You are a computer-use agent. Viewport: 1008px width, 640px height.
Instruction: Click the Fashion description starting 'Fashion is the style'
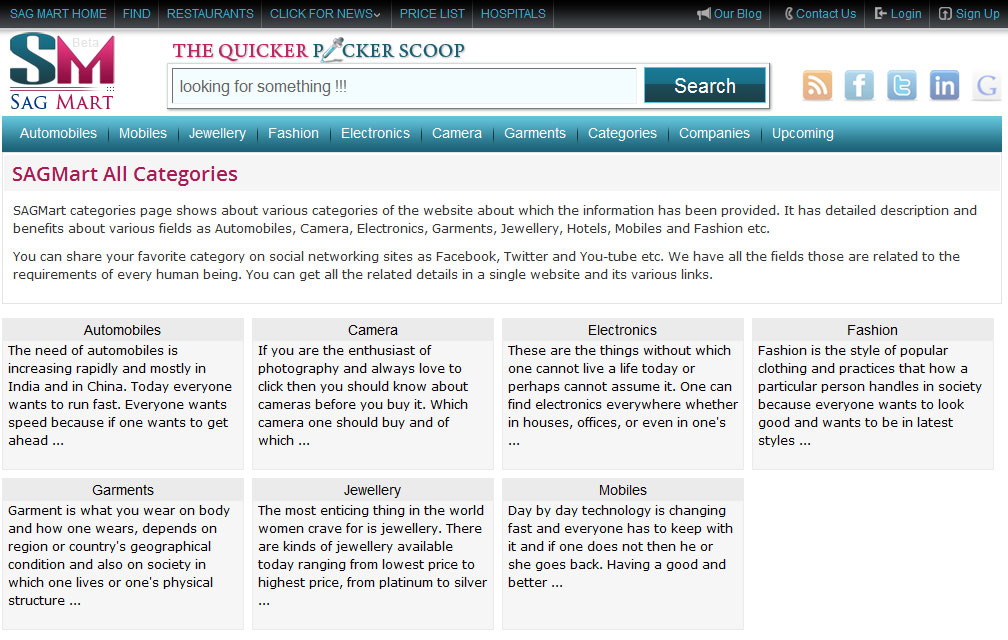click(x=870, y=395)
